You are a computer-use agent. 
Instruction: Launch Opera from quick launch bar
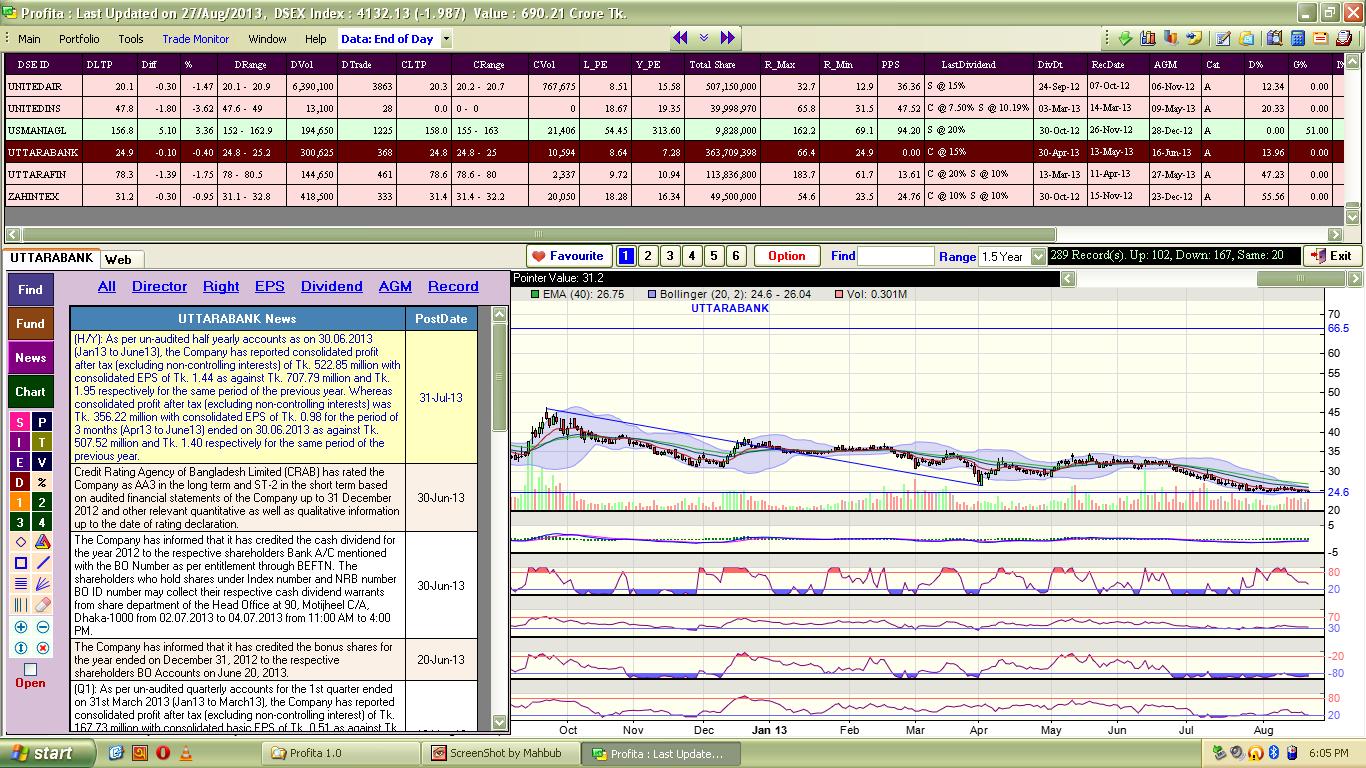click(162, 753)
